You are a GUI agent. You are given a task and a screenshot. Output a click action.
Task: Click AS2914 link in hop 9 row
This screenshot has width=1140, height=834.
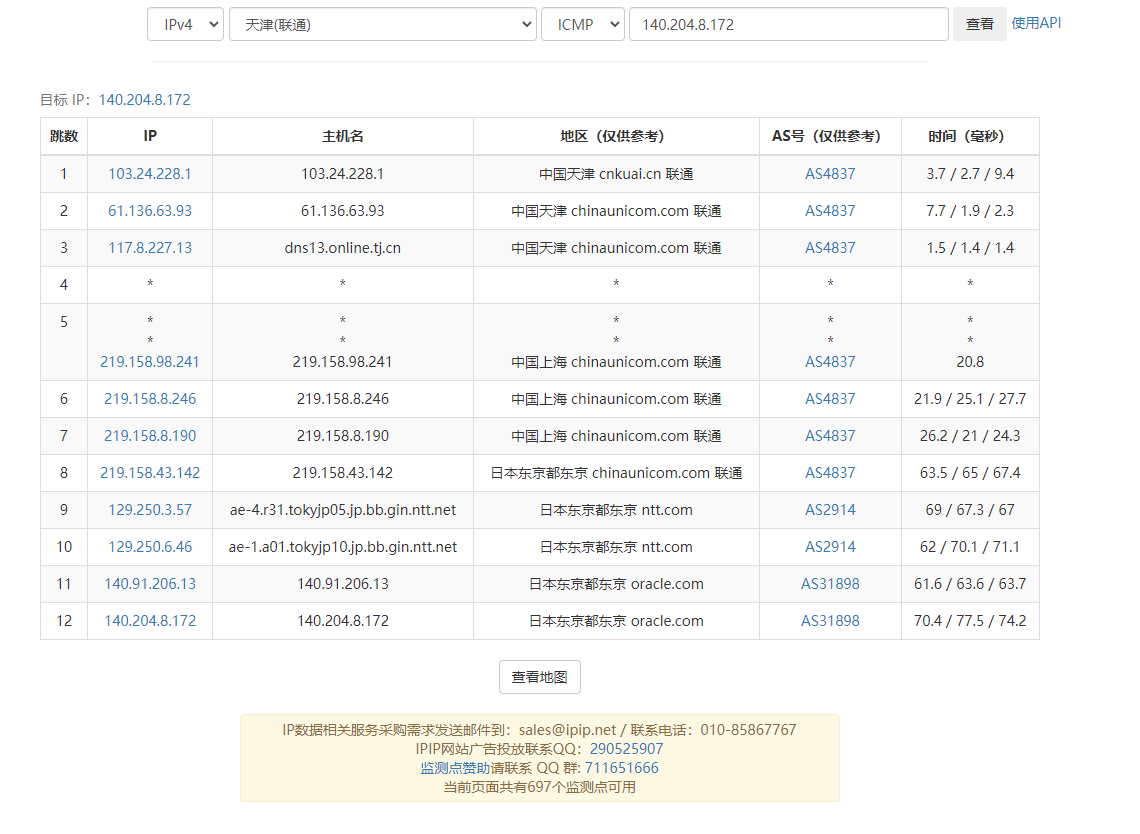tap(830, 510)
